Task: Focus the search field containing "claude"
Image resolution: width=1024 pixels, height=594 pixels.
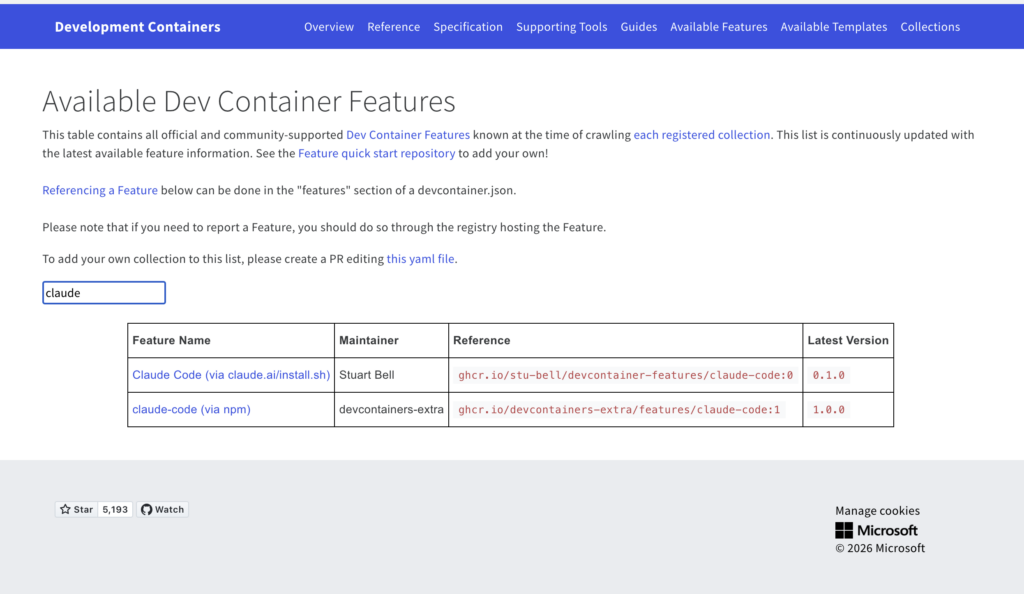Action: click(104, 293)
